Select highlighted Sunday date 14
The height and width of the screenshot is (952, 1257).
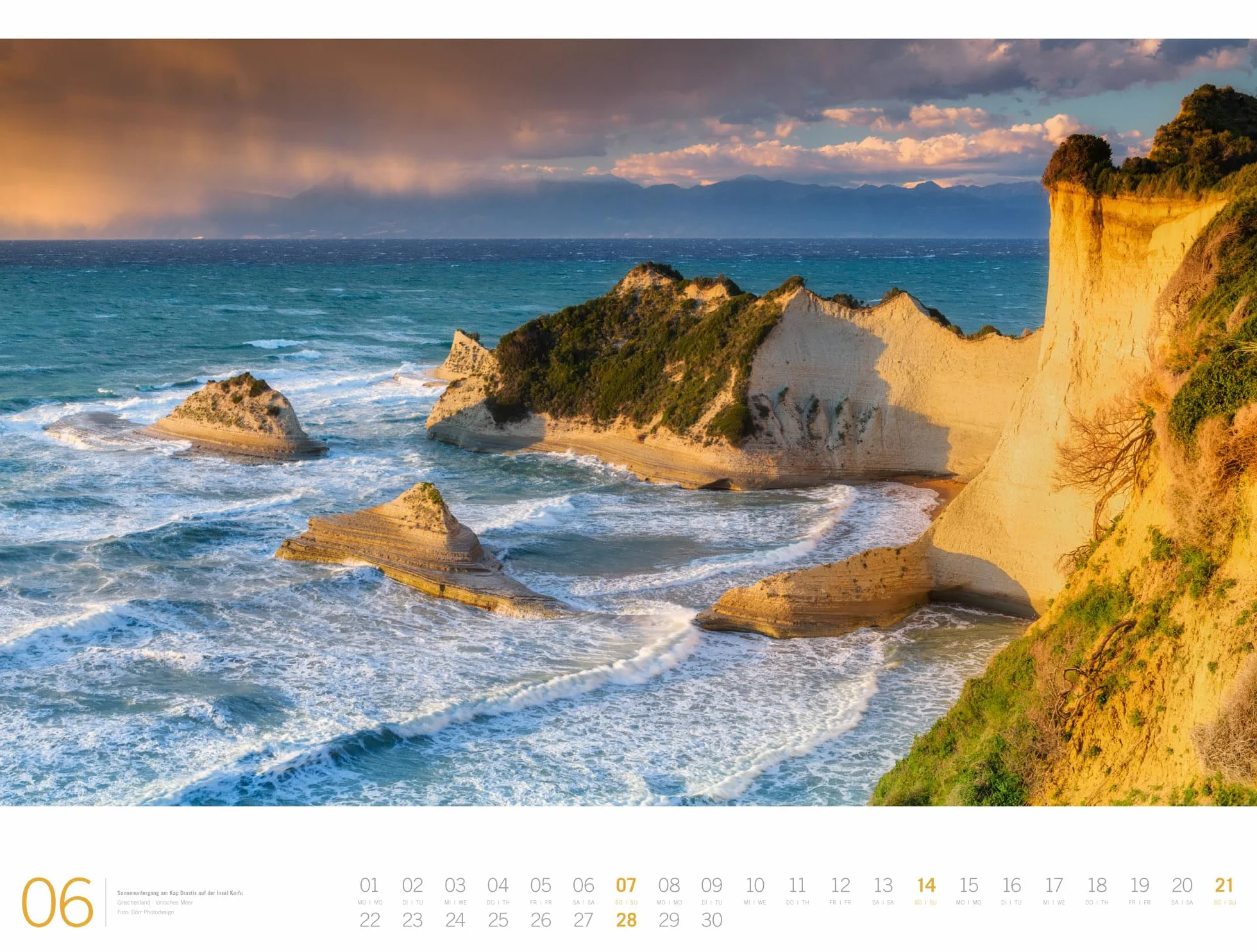point(926,885)
